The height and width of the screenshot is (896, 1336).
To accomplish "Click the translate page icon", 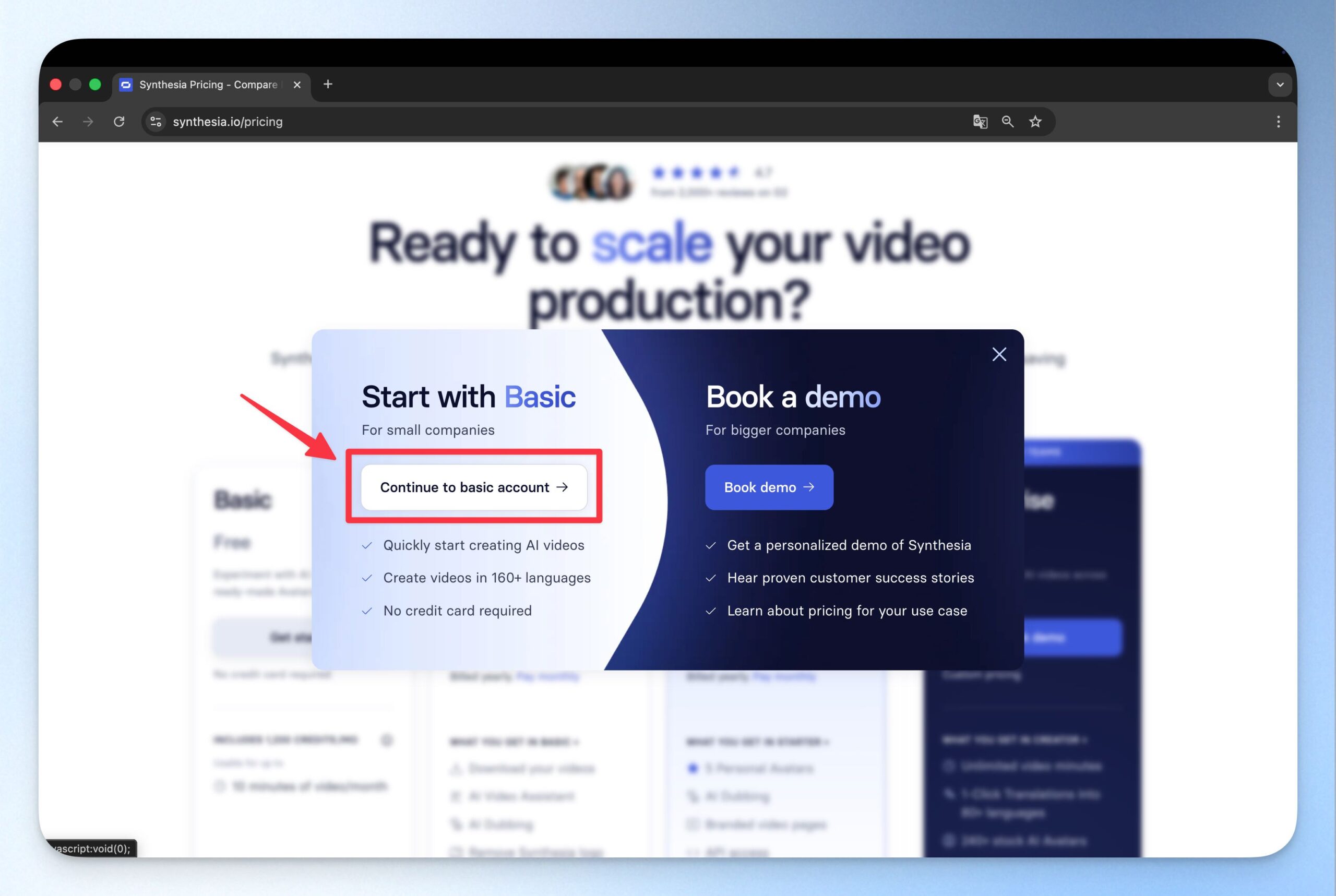I will point(980,122).
